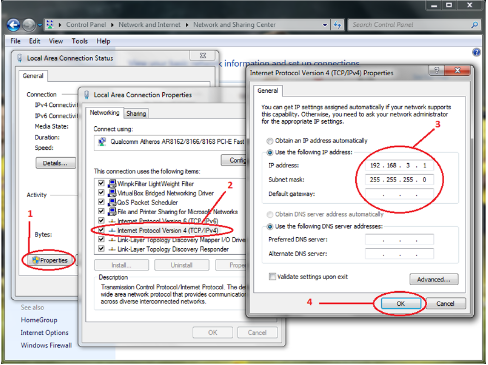Image resolution: width=488 pixels, height=365 pixels.
Task: Switch to the Sharing tab
Action: (x=136, y=114)
